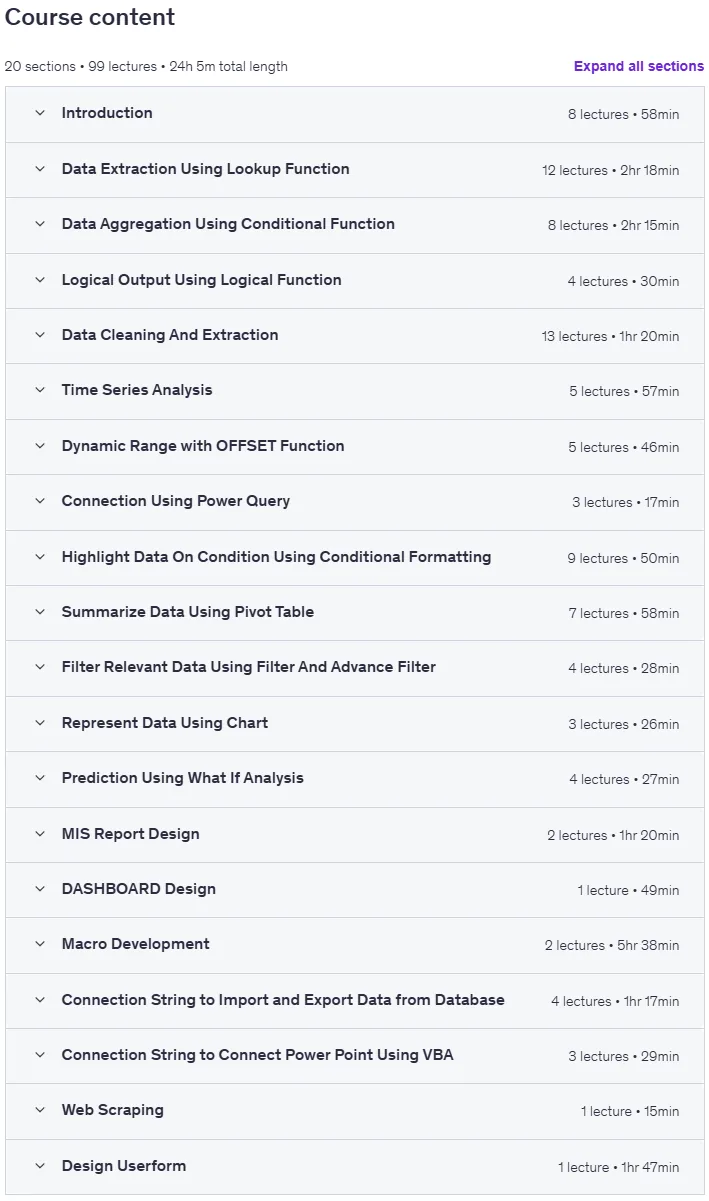Click chevron next to Data Cleaning And Extraction
The width and height of the screenshot is (709, 1201).
[40, 335]
